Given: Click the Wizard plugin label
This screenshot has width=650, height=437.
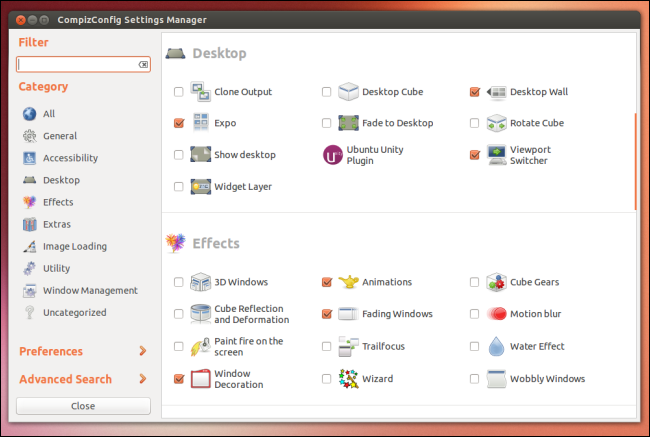Looking at the screenshot, I should [378, 379].
